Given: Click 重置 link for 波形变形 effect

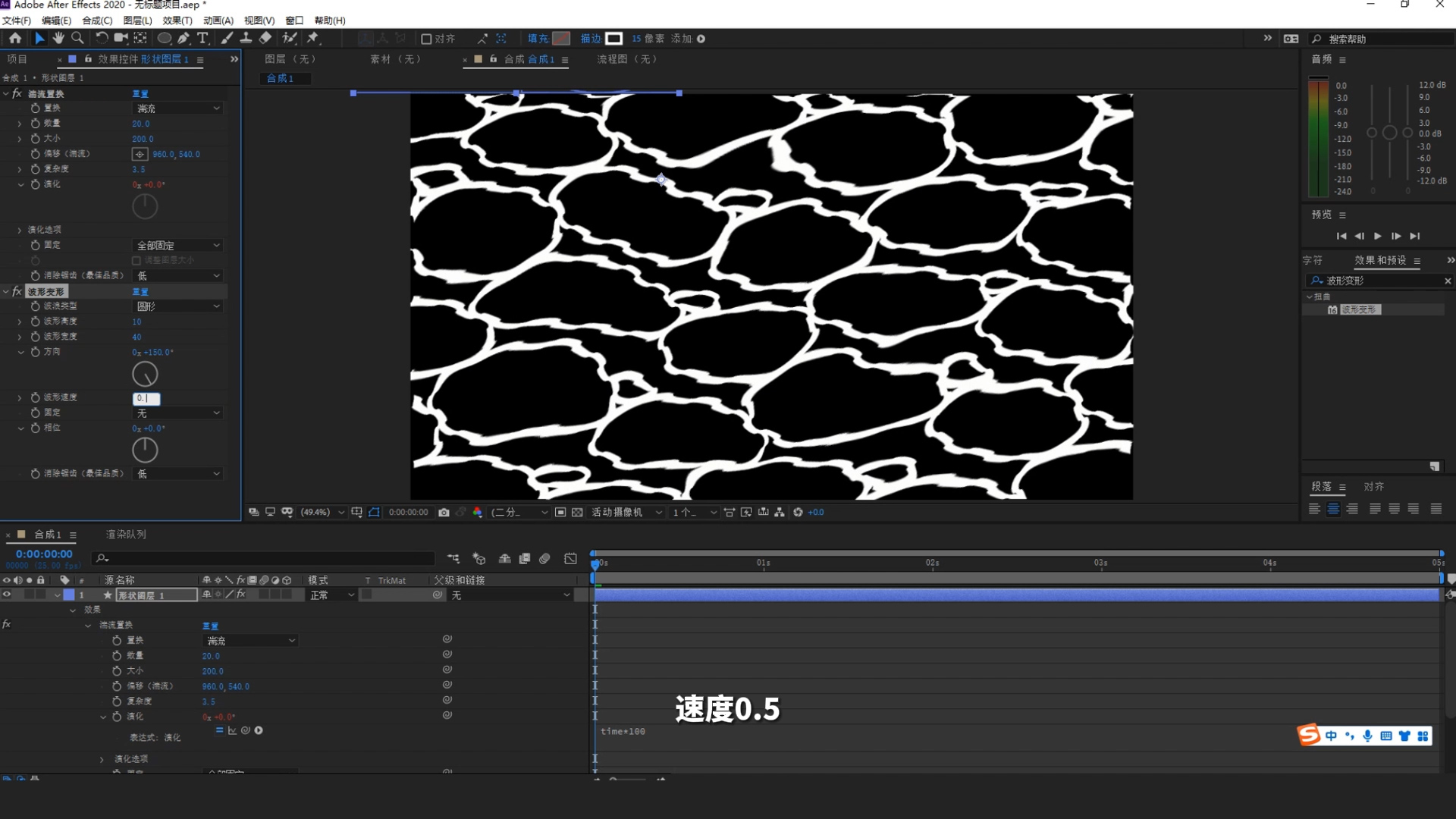Looking at the screenshot, I should pos(140,292).
